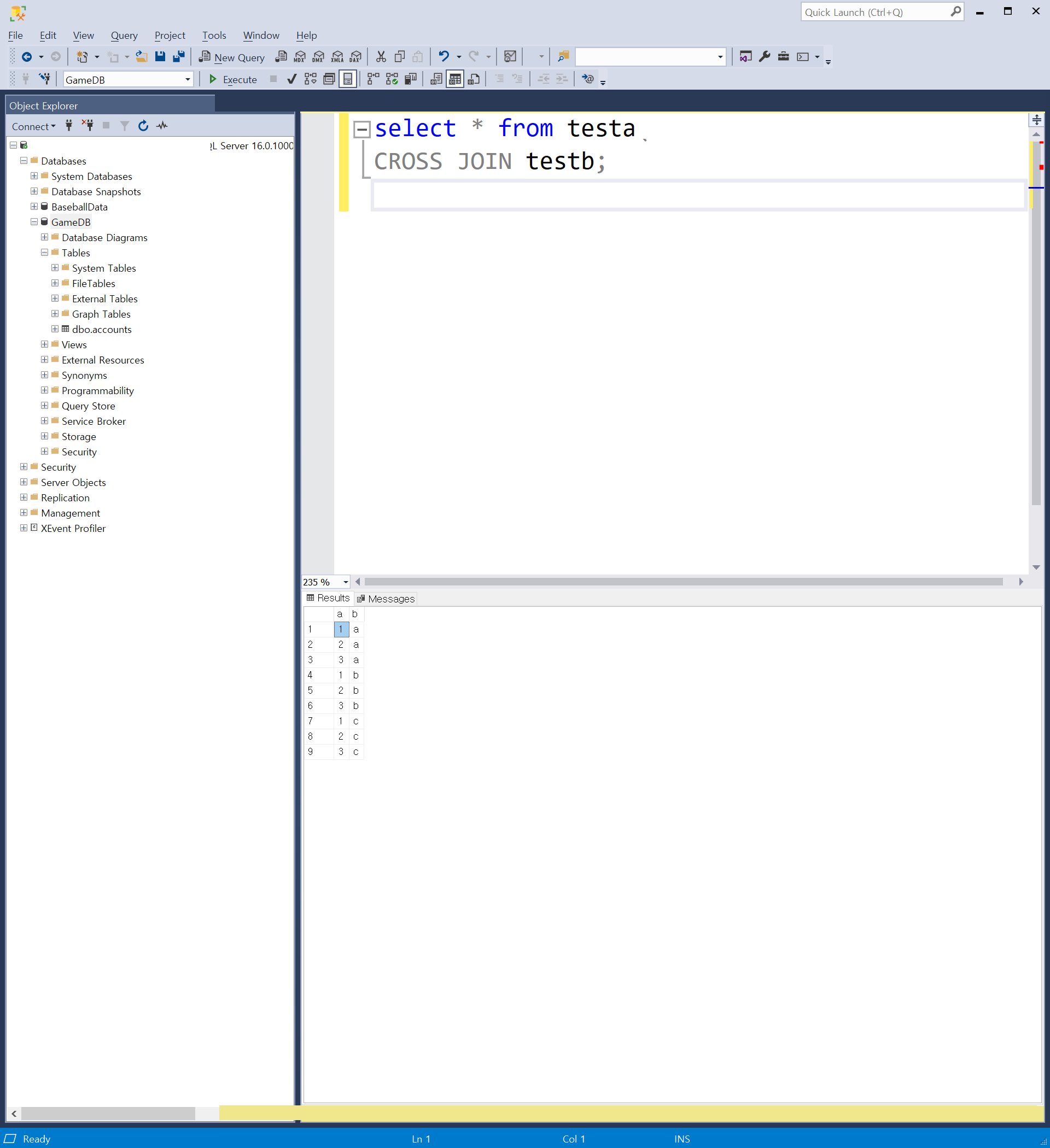1050x1148 pixels.
Task: Click Display Estimated Execution Plan icon
Action: pos(310,79)
